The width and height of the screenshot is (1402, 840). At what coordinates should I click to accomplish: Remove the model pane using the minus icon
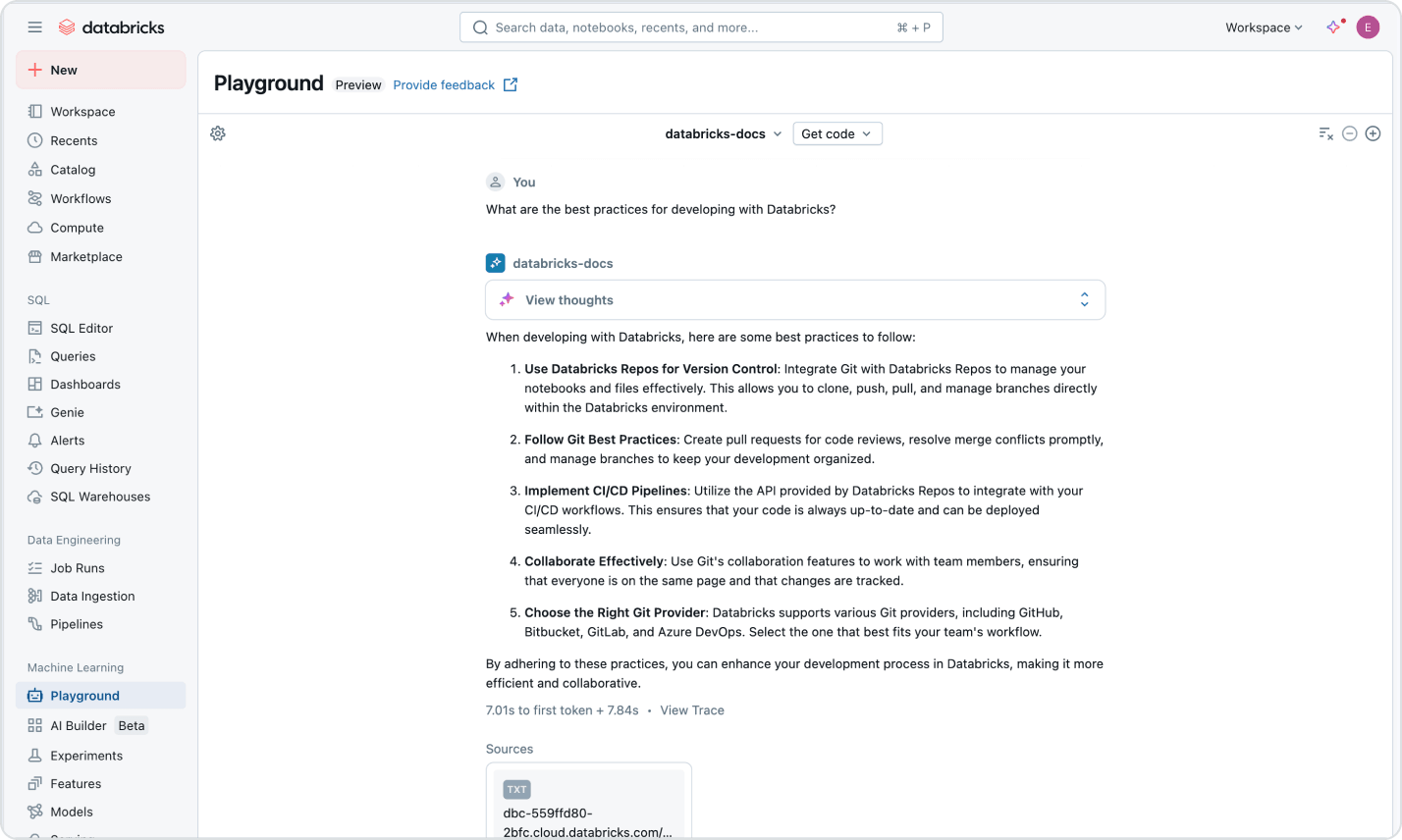pyautogui.click(x=1349, y=133)
